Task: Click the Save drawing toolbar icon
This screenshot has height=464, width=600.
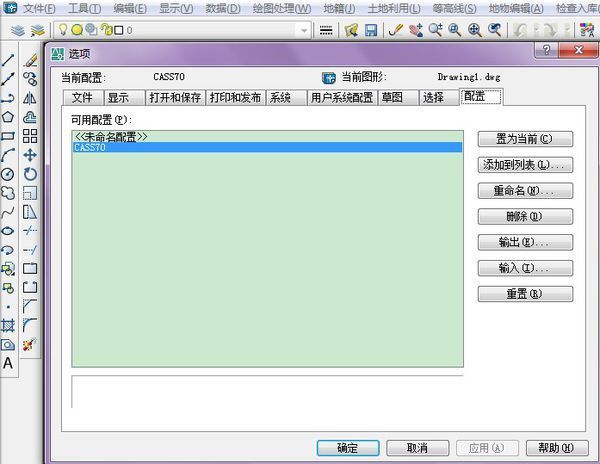Action: (371, 30)
